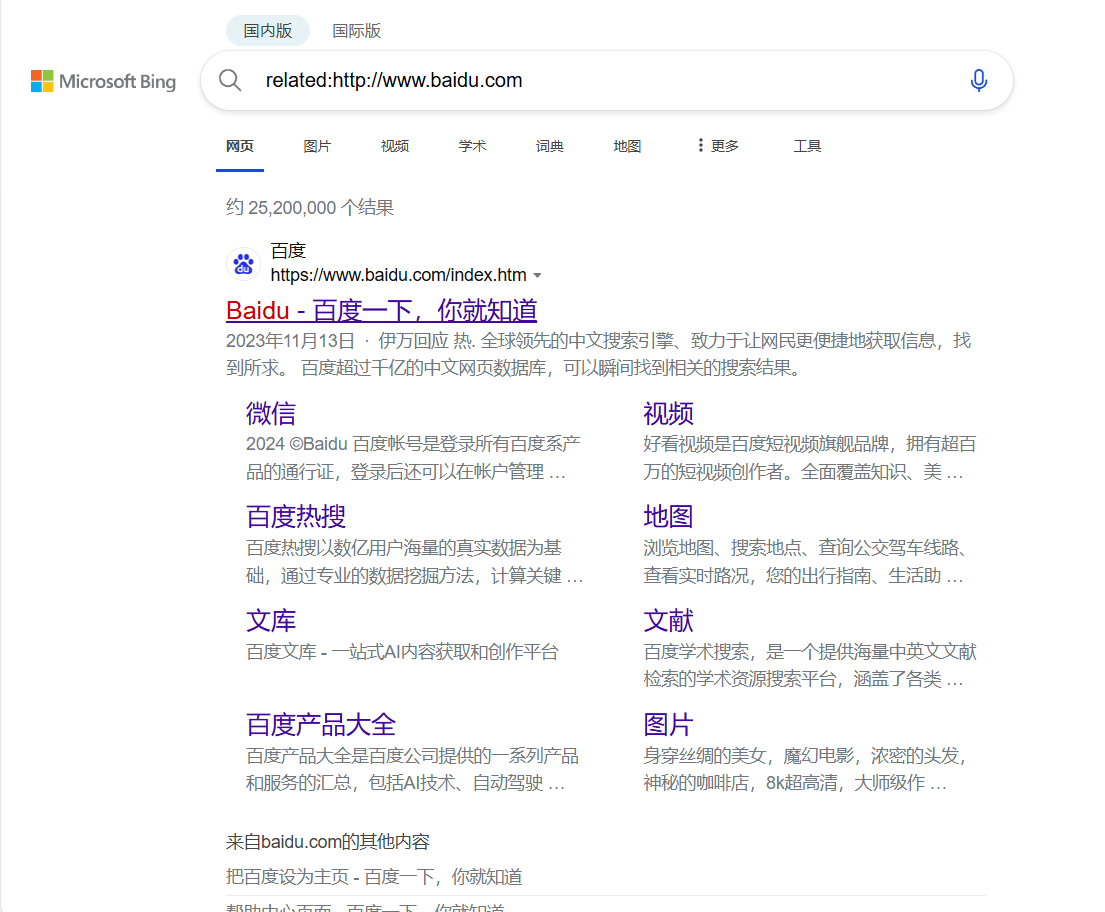
Task: Click the 百度文库 - 一站式AI内容获取和创作平台 description
Action: 402,652
